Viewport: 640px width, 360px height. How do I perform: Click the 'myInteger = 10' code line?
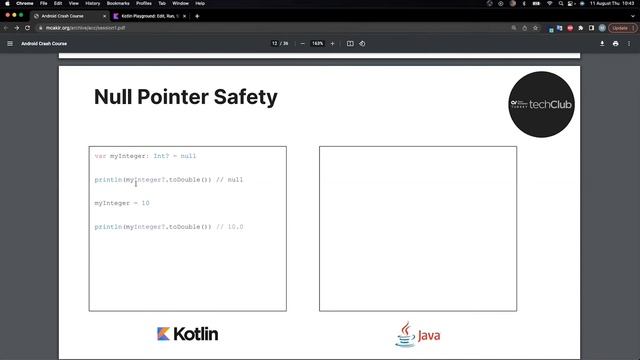[x=122, y=203]
